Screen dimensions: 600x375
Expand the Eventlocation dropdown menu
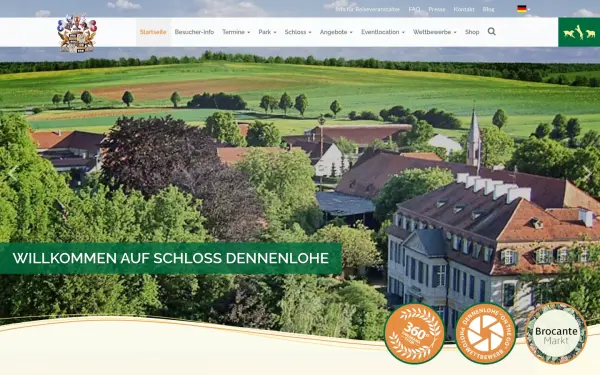tap(383, 32)
